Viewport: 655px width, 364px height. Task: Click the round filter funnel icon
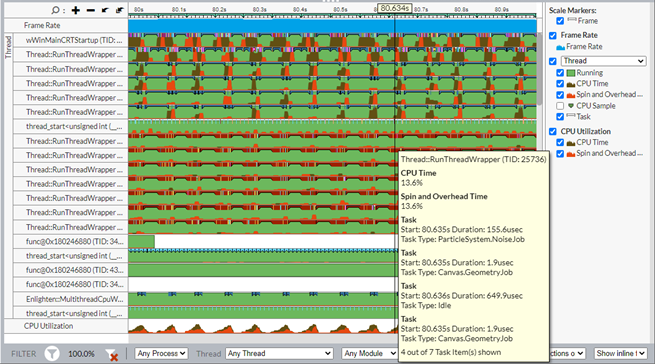[52, 354]
